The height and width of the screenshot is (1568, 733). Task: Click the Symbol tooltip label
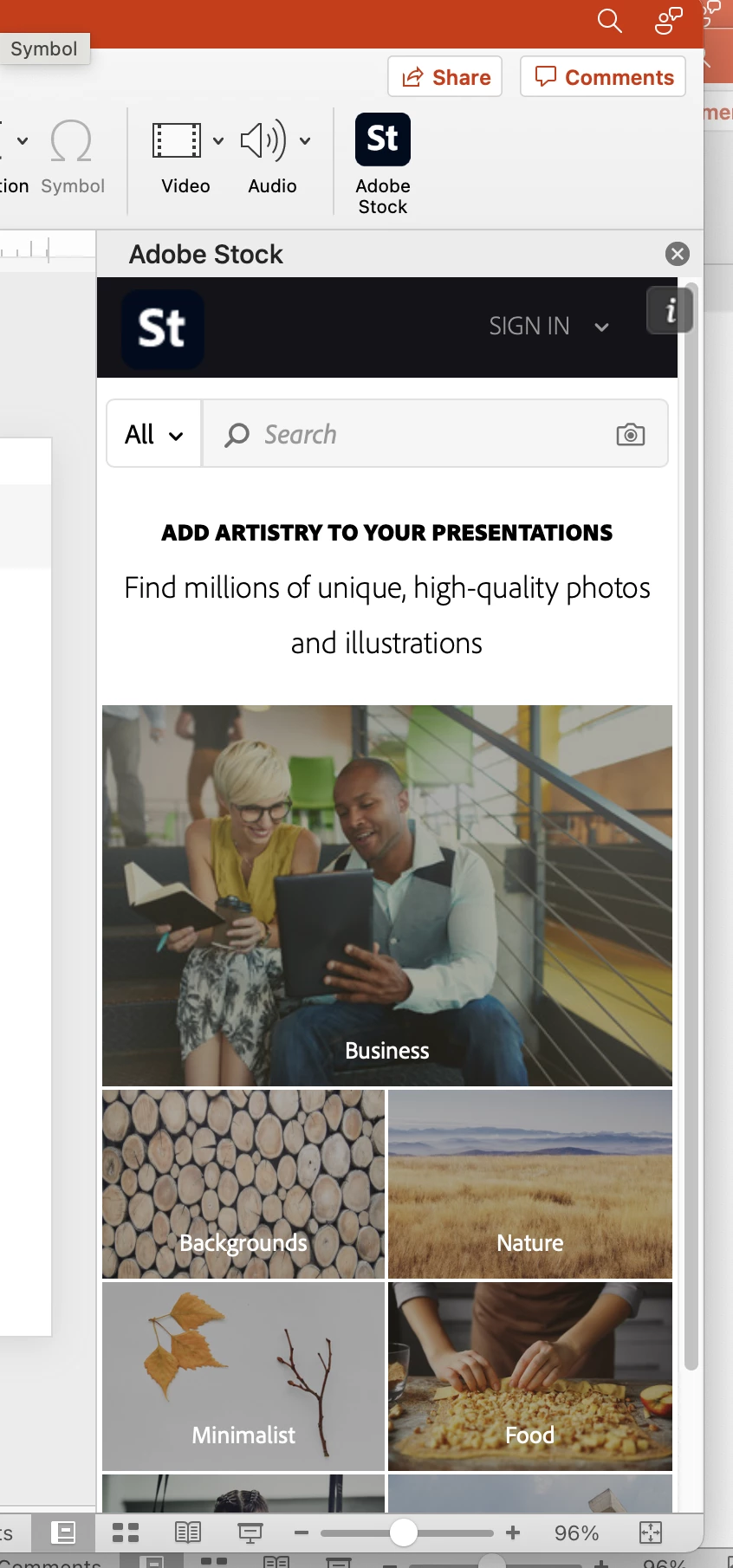(x=44, y=49)
